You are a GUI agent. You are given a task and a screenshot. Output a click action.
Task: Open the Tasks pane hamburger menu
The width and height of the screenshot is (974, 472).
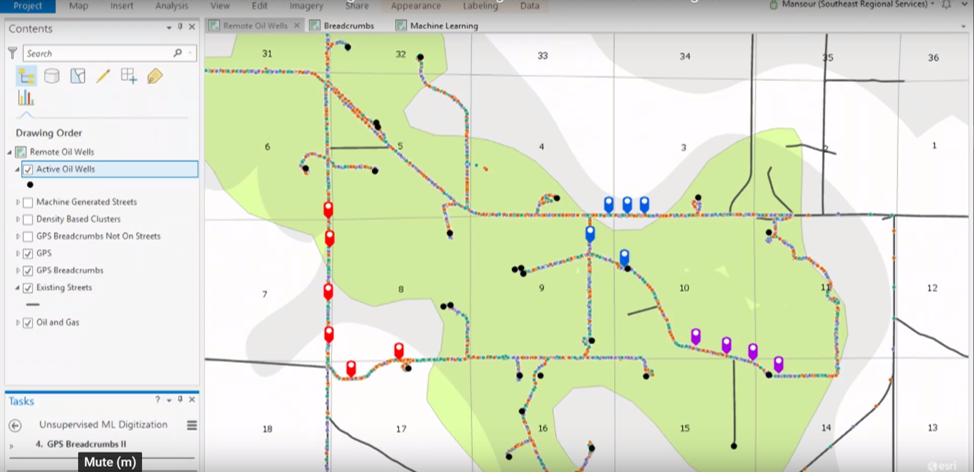coord(192,425)
